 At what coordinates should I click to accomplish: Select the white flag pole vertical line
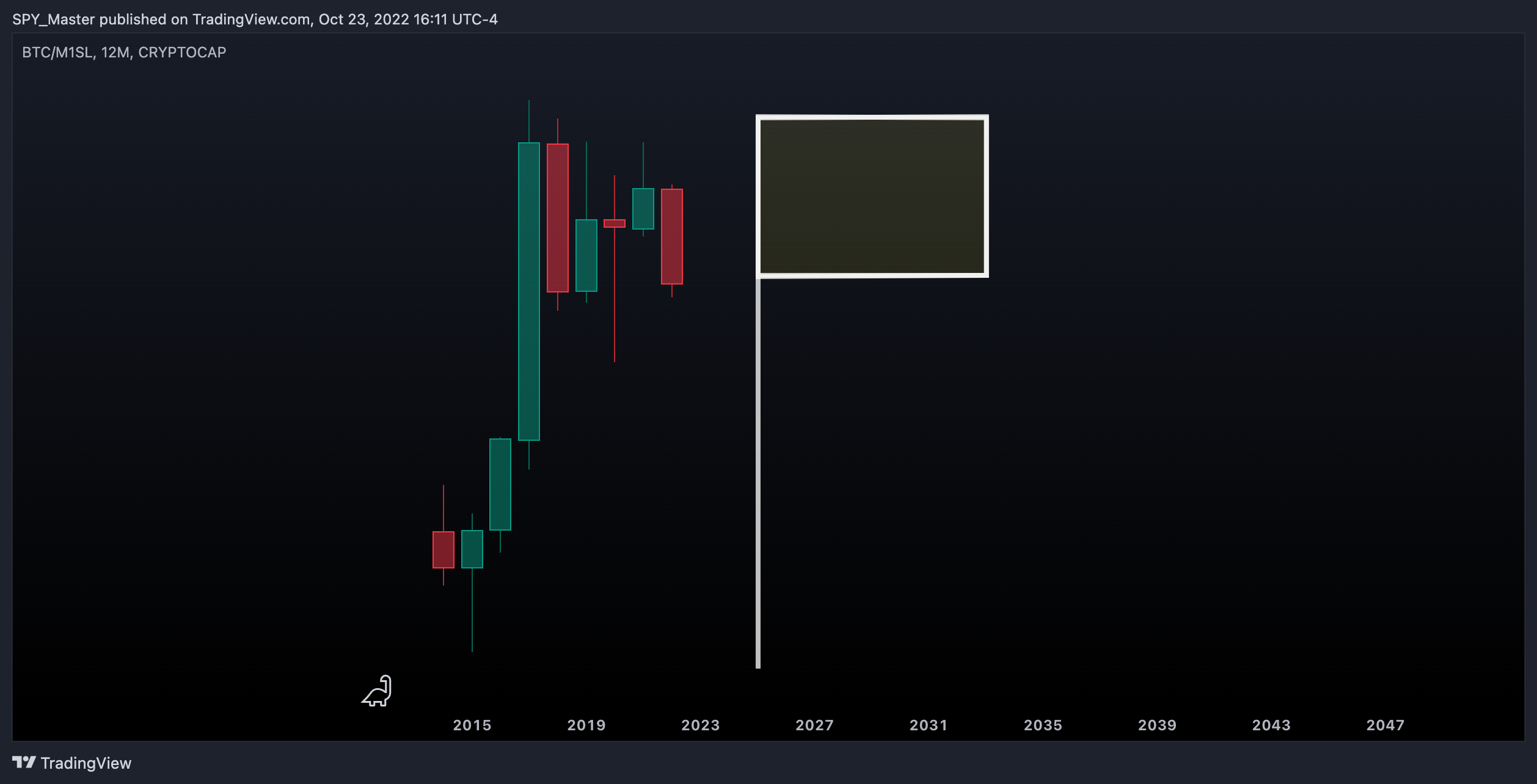(x=758, y=473)
